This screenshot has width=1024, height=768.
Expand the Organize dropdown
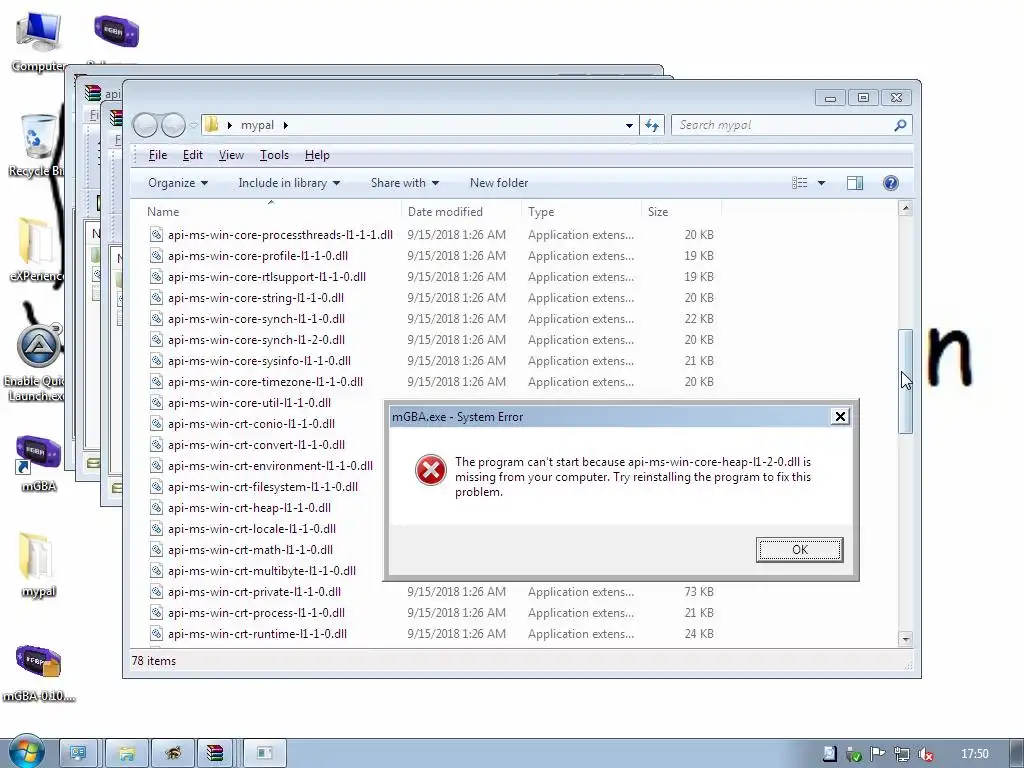[x=178, y=183]
